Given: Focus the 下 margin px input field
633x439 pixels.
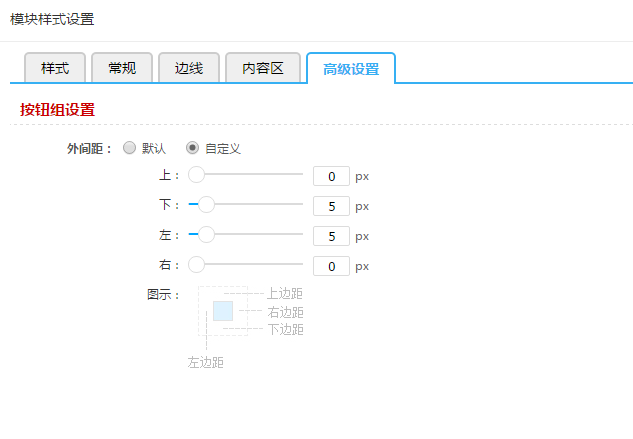Looking at the screenshot, I should pos(331,206).
